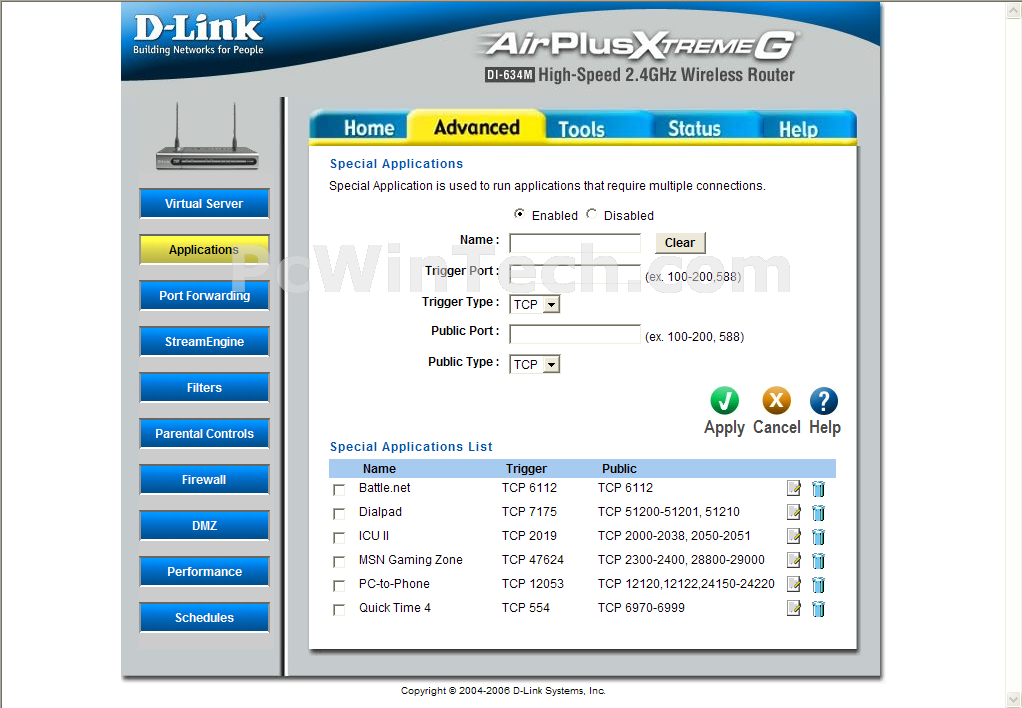1022x708 pixels.
Task: Select the Disabled radio button
Action: [591, 214]
